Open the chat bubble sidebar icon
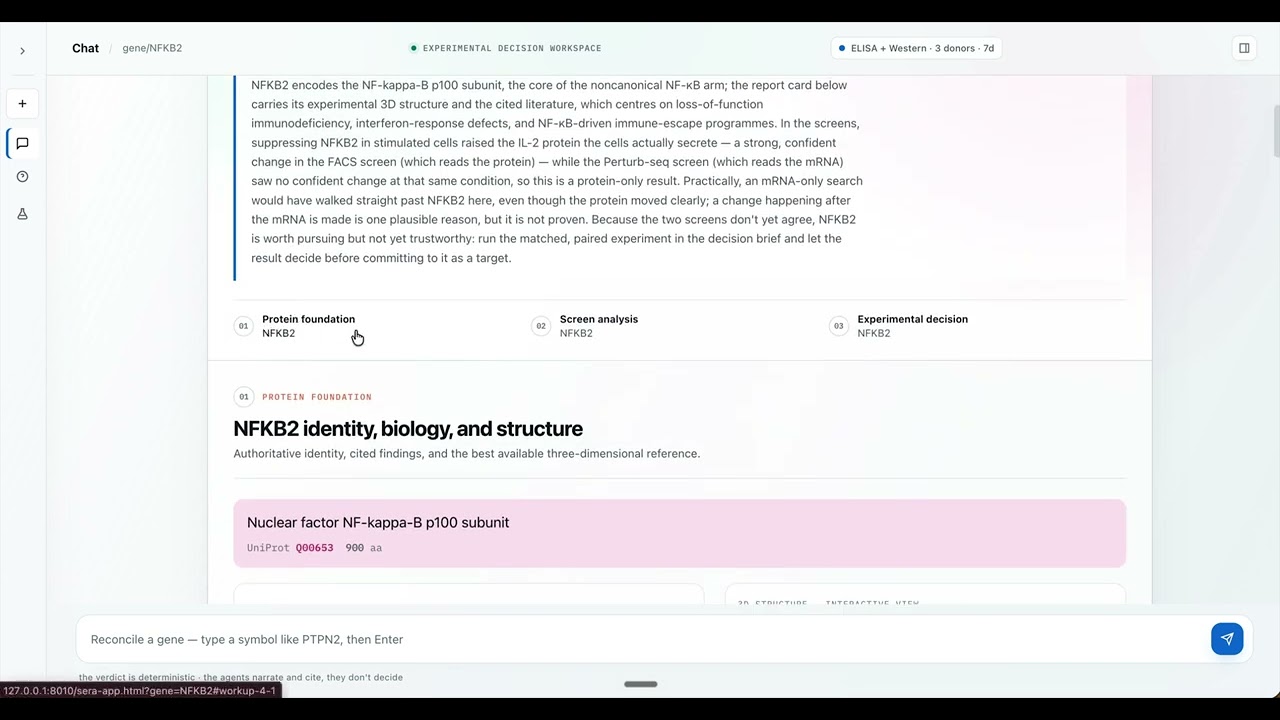This screenshot has height=720, width=1280. pyautogui.click(x=22, y=143)
